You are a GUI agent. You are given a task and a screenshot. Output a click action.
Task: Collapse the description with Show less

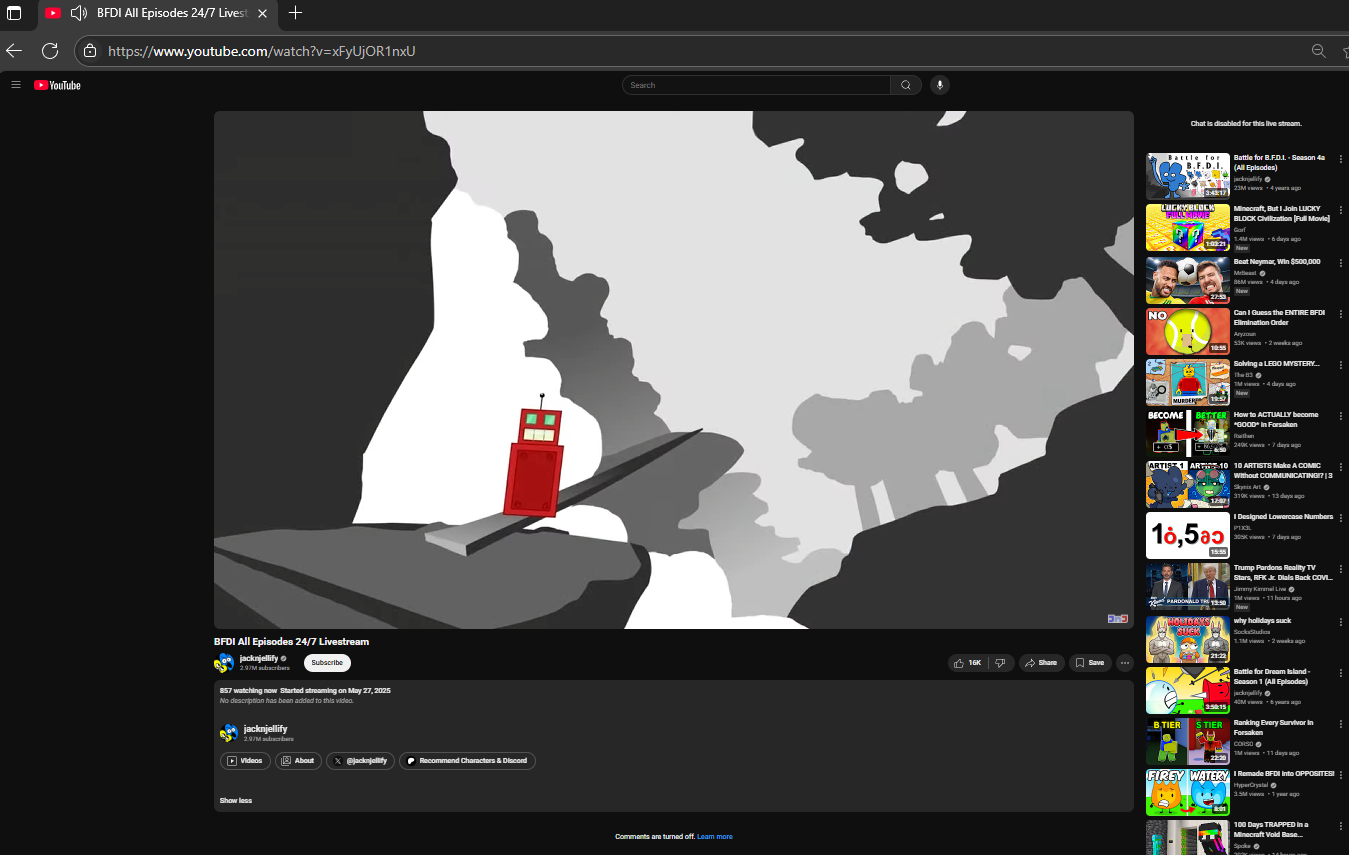tap(236, 801)
